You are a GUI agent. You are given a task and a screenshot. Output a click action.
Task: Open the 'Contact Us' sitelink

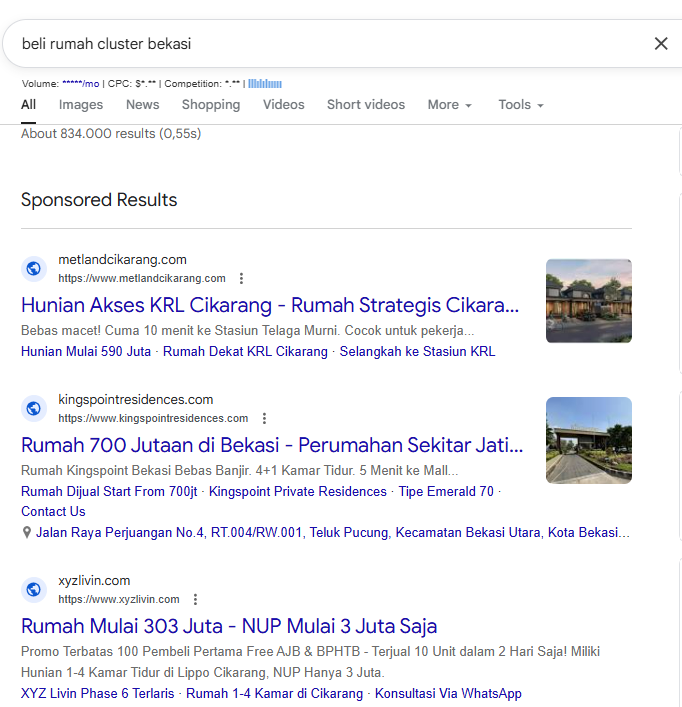click(x=53, y=512)
